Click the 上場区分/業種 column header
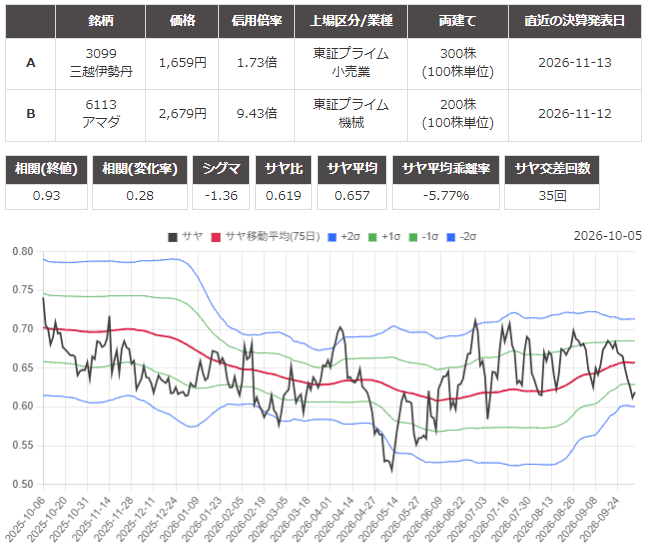Screen dimensions: 646x548 351,21
